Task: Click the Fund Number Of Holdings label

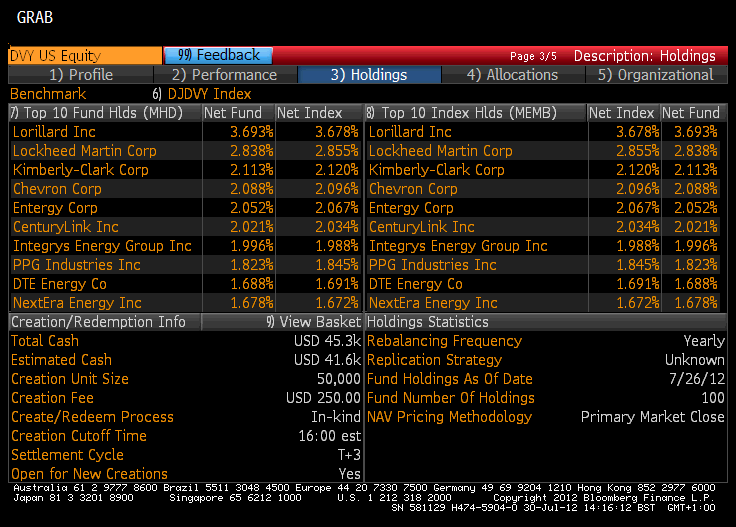Action: (451, 398)
